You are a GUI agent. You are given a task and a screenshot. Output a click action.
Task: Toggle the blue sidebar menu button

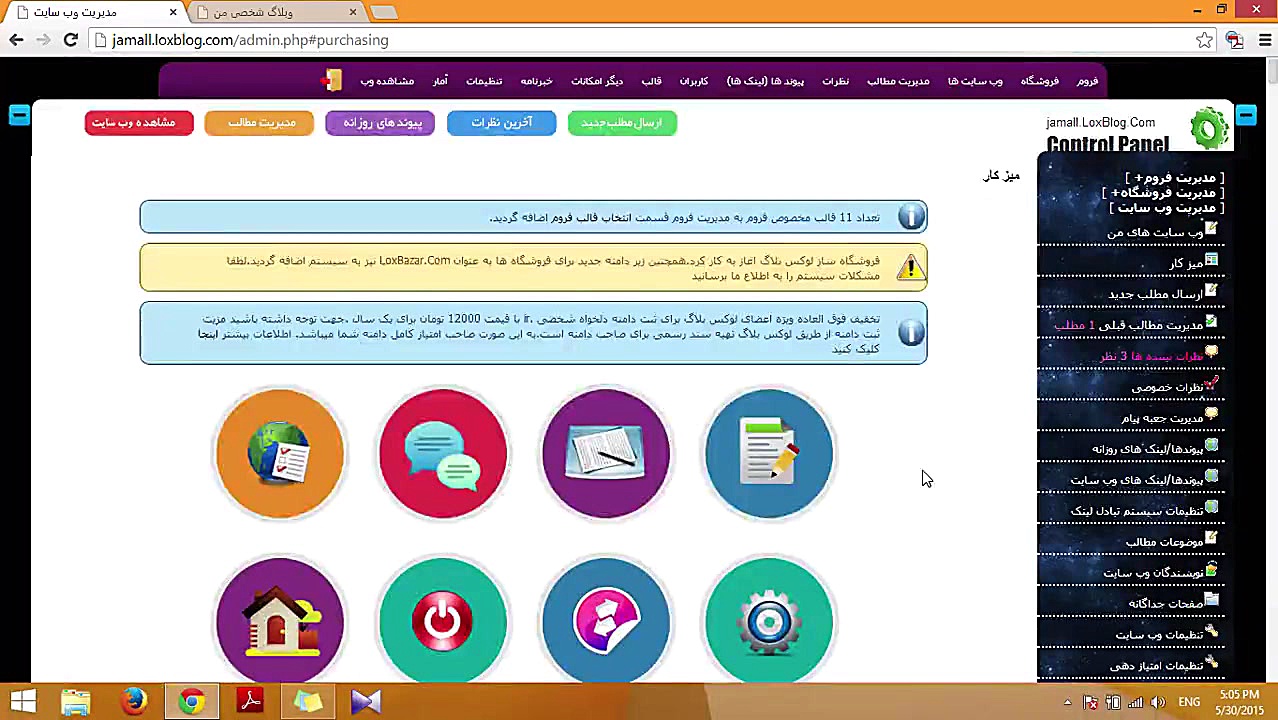pyautogui.click(x=18, y=116)
